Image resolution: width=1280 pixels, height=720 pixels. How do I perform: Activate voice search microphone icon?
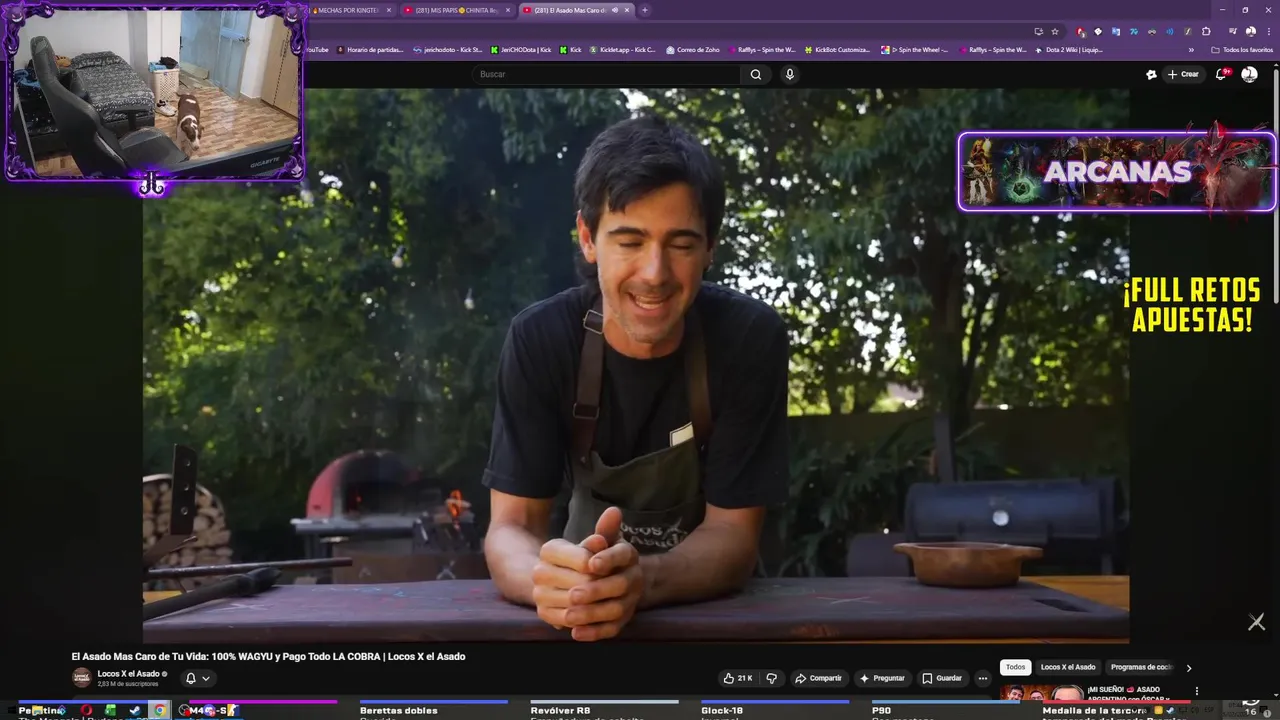[x=790, y=74]
